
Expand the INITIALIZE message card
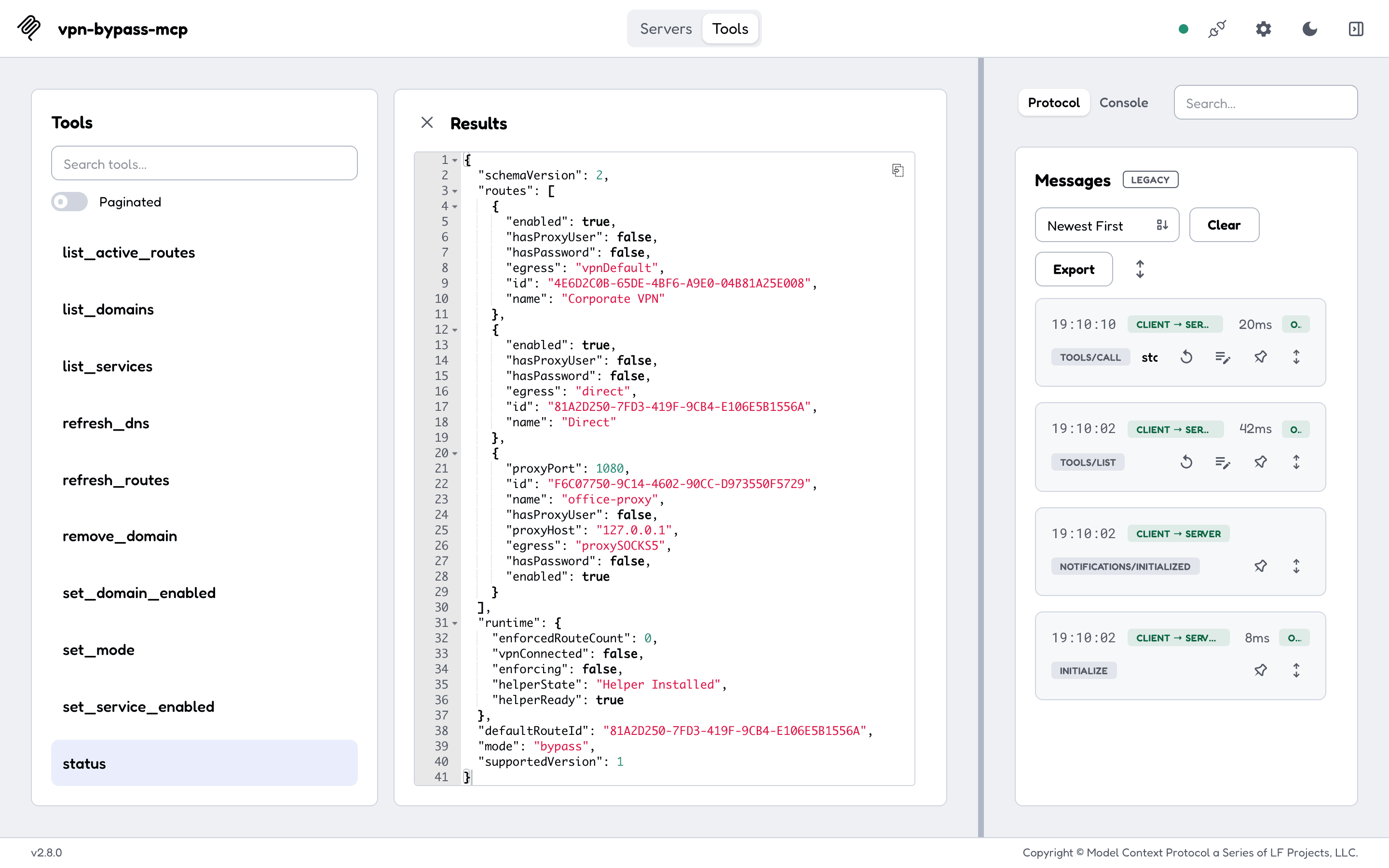click(1296, 670)
